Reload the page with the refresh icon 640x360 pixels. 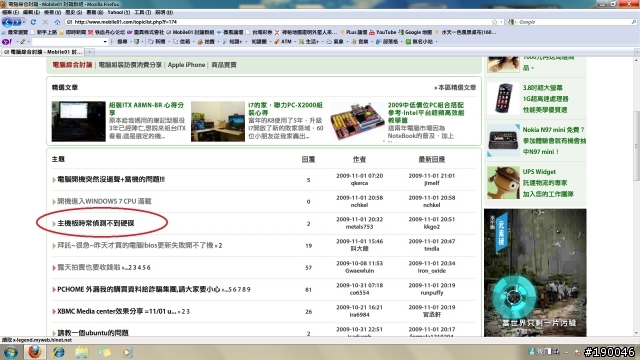click(33, 22)
